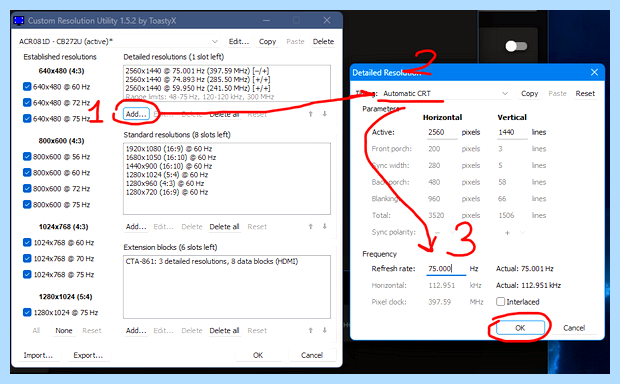This screenshot has height=384, width=620.
Task: Open vertical sync polarity dropdown
Action: pyautogui.click(x=523, y=233)
